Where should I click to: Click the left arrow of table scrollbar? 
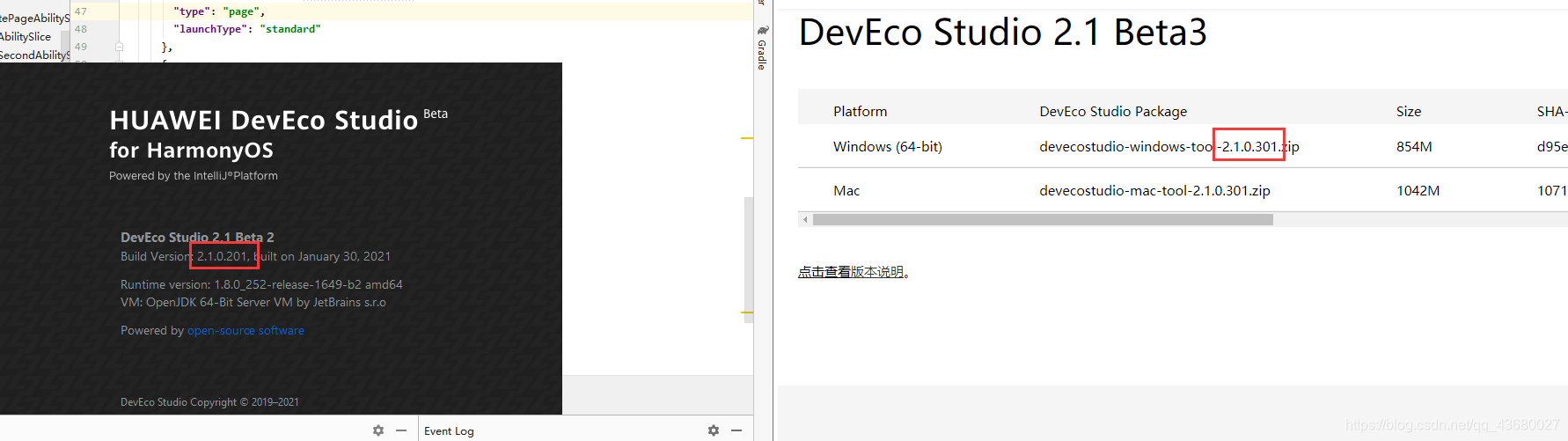click(x=804, y=219)
